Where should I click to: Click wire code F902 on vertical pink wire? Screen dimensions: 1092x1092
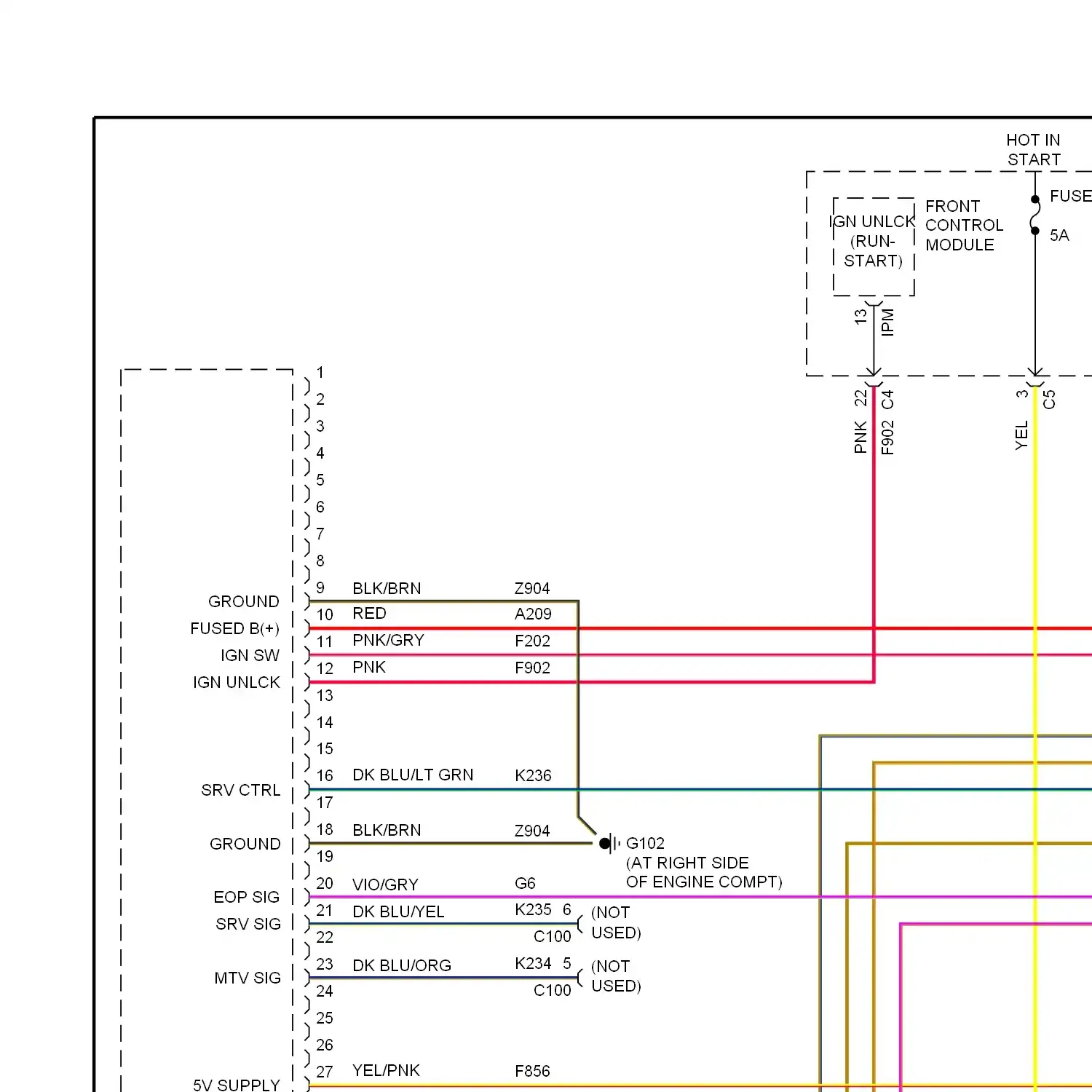[x=887, y=438]
